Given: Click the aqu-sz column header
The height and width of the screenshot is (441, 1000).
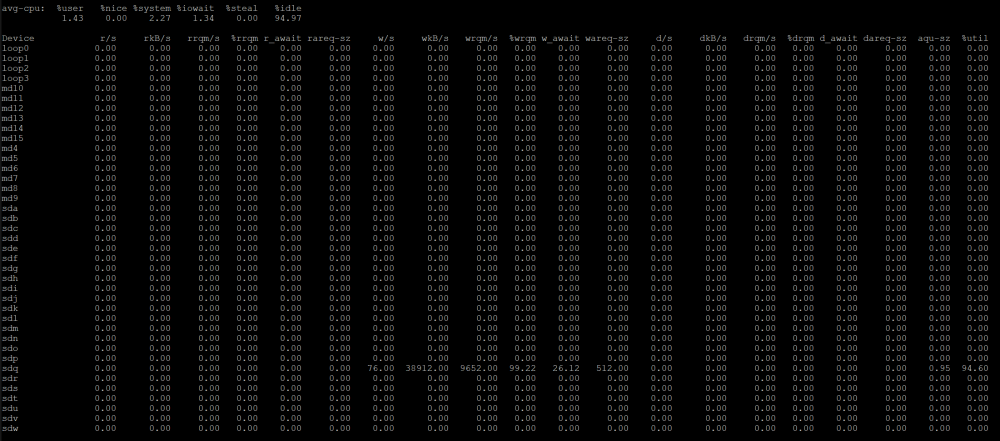Looking at the screenshot, I should click(x=934, y=38).
